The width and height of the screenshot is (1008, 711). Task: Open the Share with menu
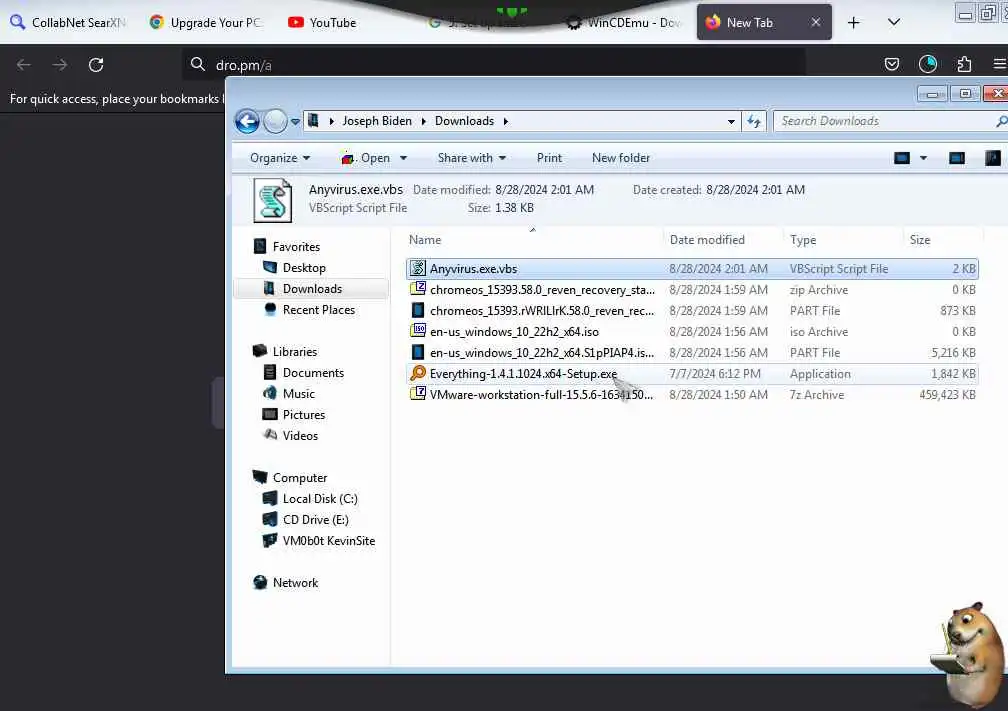click(472, 158)
